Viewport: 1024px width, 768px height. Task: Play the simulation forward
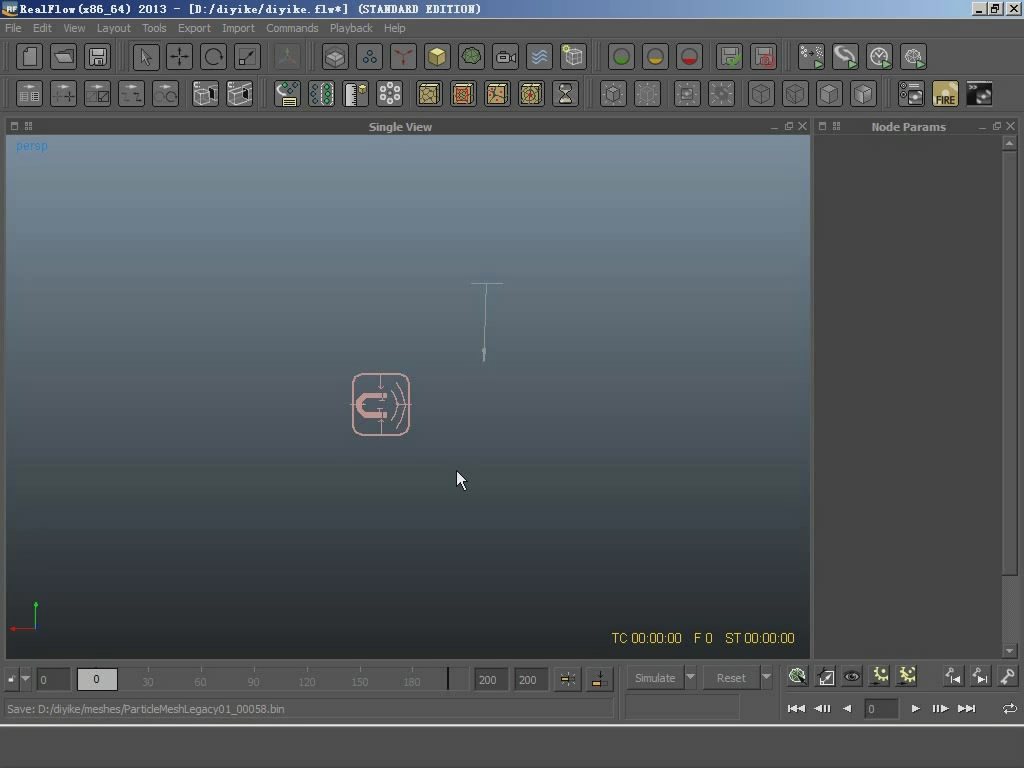(915, 709)
